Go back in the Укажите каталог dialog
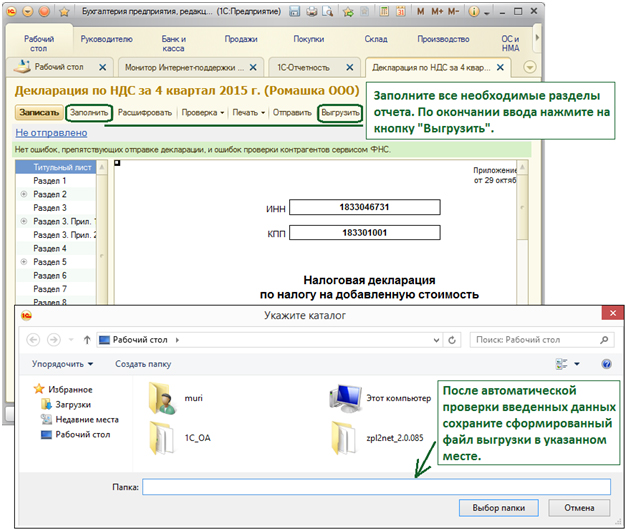This screenshot has height=532, width=628. point(33,340)
